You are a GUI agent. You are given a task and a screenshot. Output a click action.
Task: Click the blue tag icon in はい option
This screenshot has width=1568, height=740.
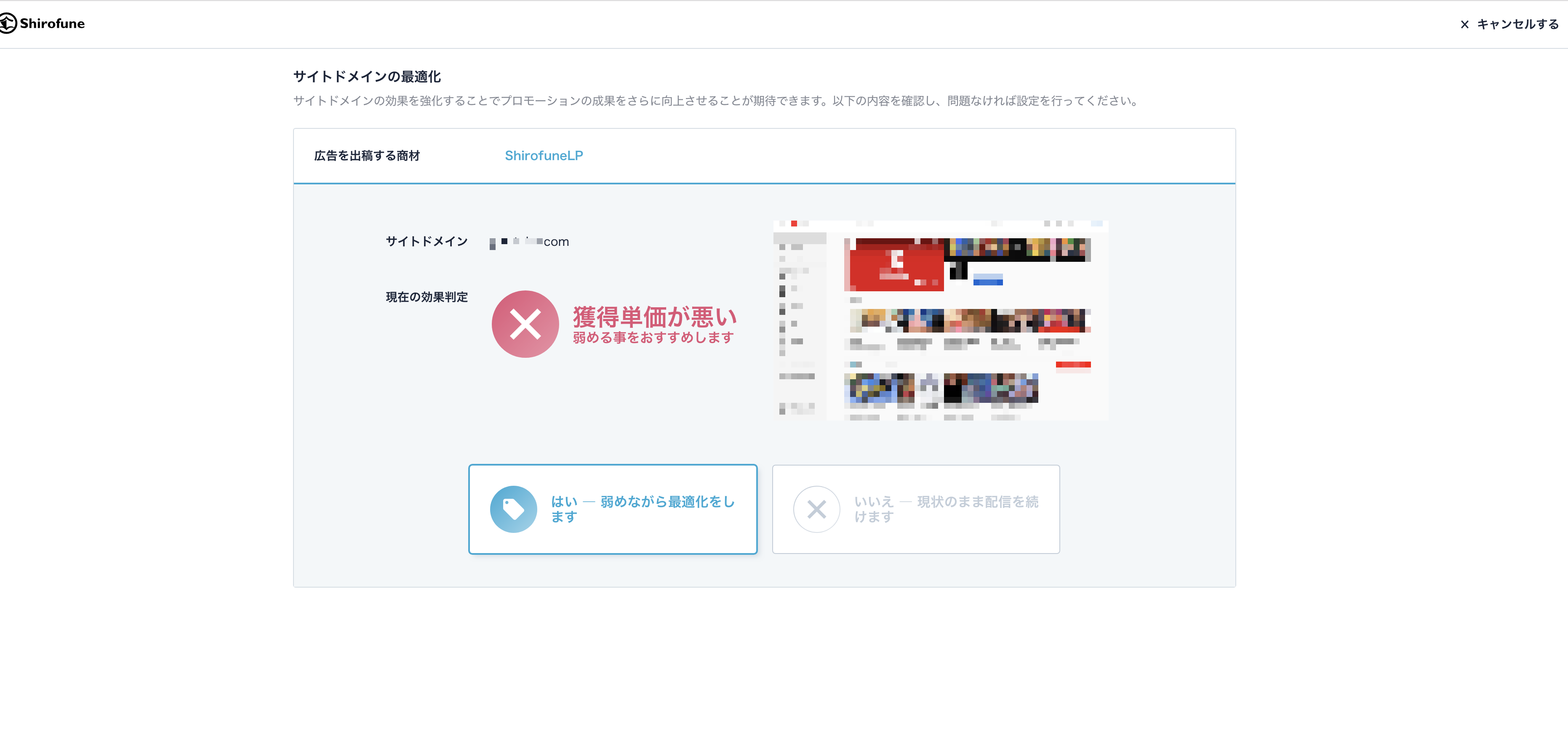(x=514, y=509)
